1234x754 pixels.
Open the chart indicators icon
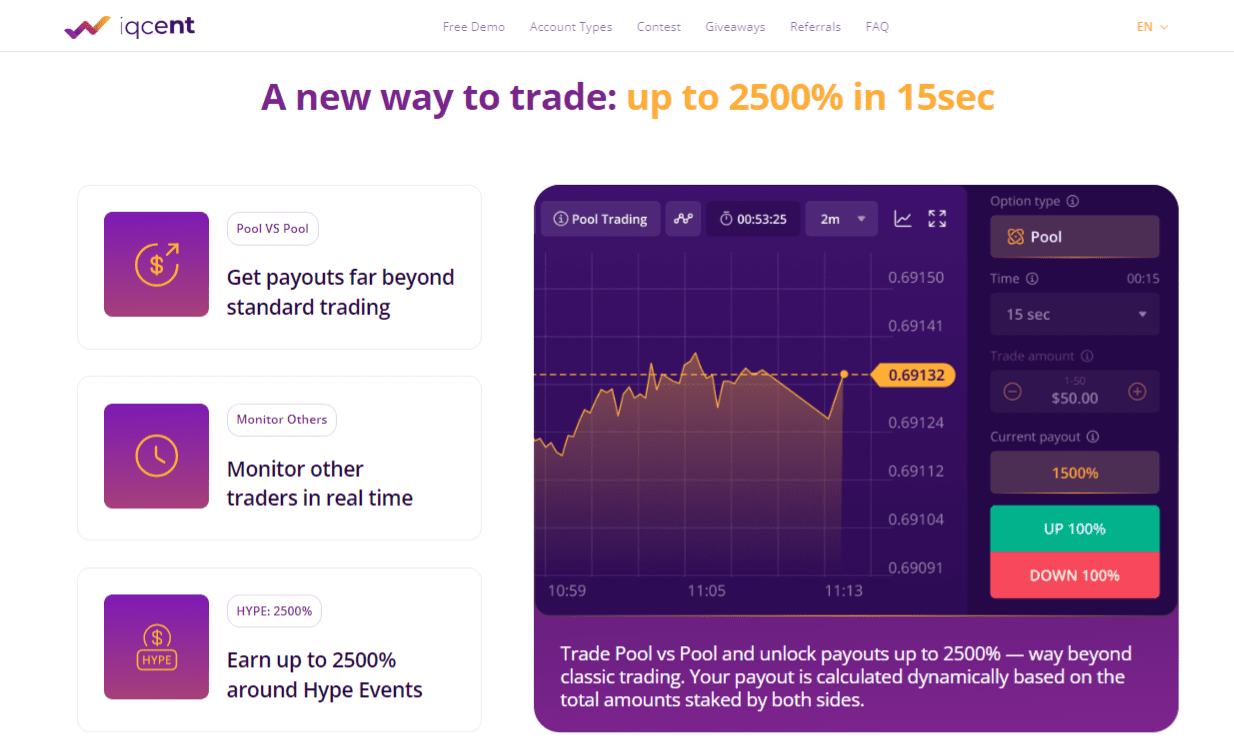coord(684,219)
